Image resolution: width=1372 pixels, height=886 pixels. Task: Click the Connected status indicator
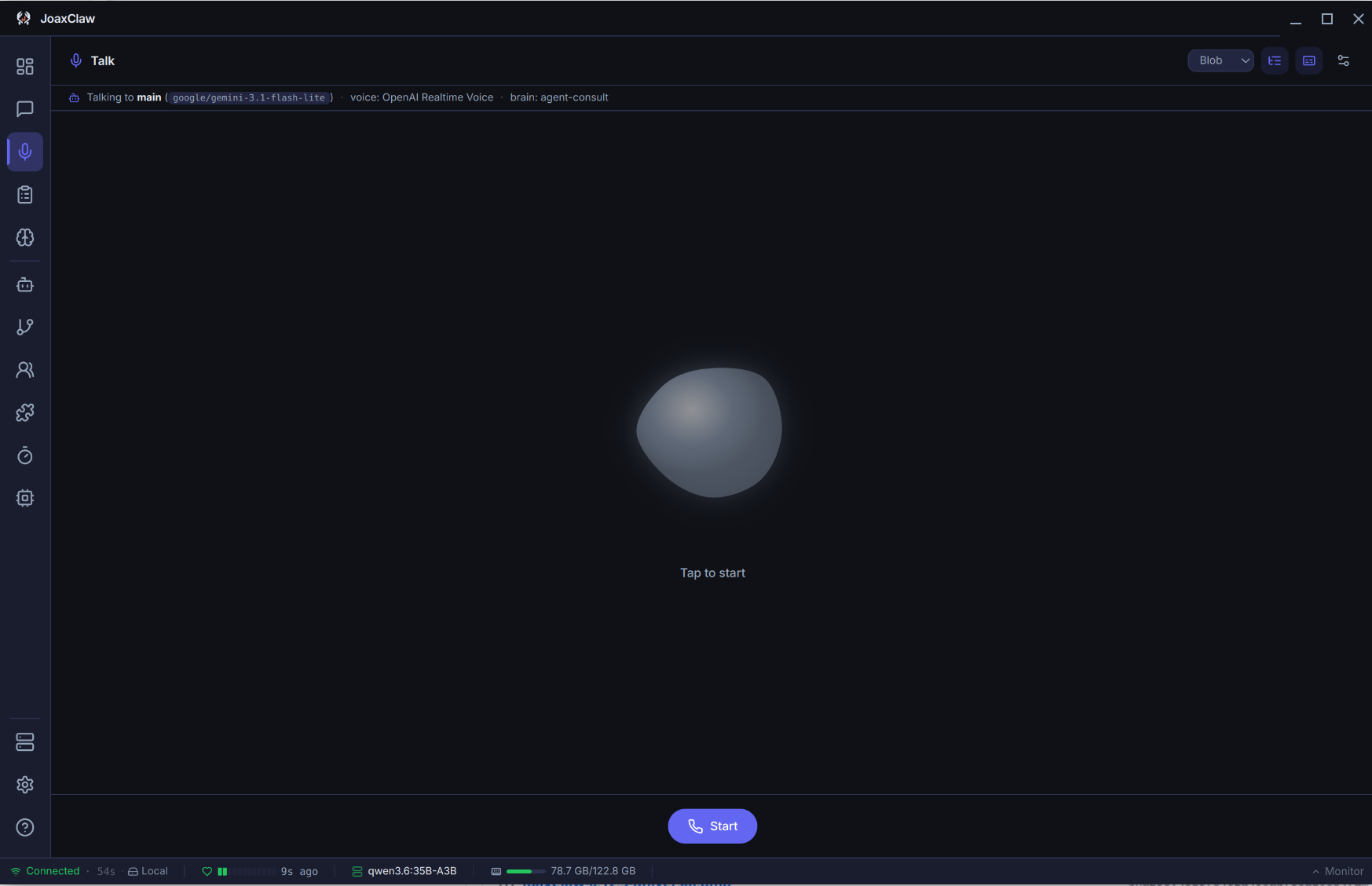coord(46,871)
